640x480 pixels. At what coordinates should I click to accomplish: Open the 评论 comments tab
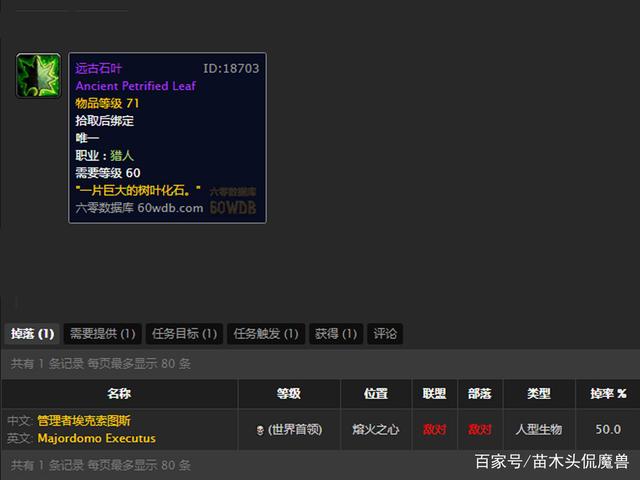pyautogui.click(x=385, y=334)
